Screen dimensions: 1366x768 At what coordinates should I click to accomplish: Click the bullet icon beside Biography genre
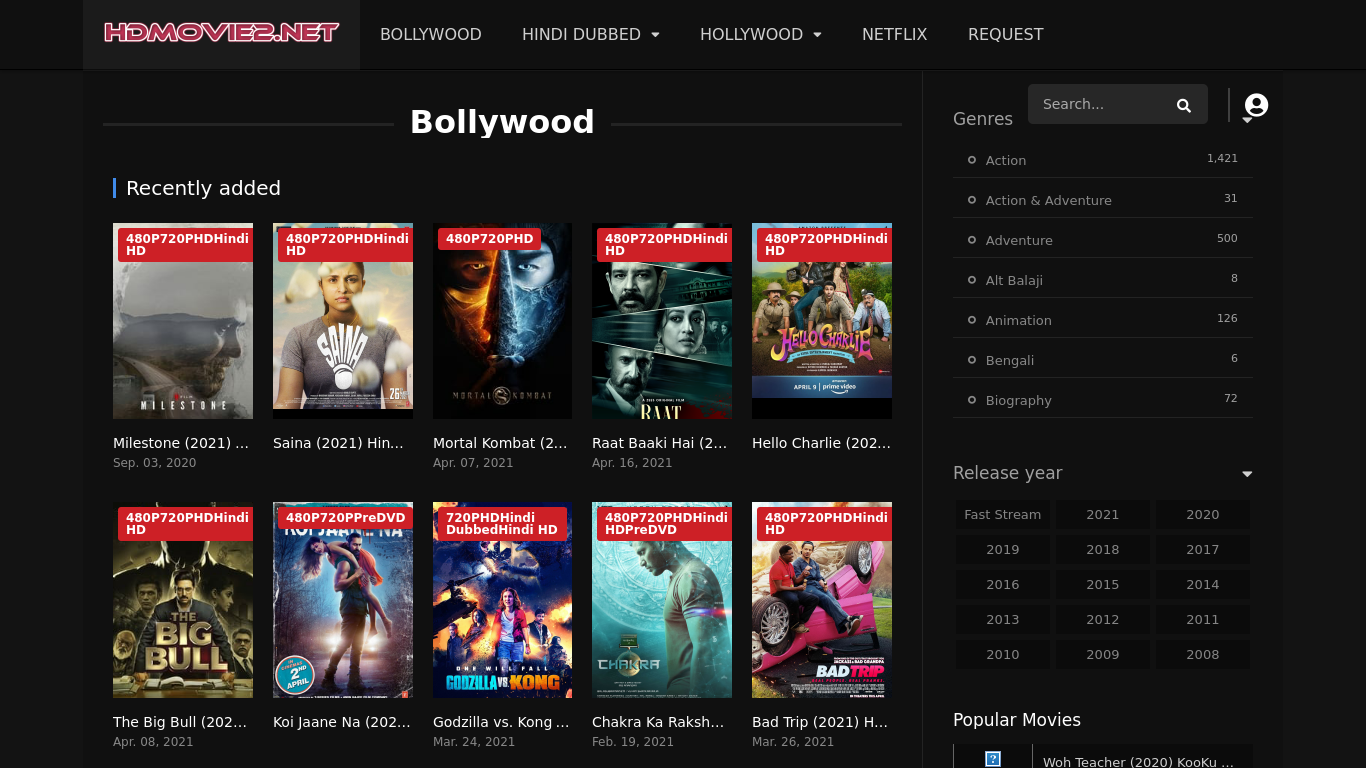coord(971,399)
